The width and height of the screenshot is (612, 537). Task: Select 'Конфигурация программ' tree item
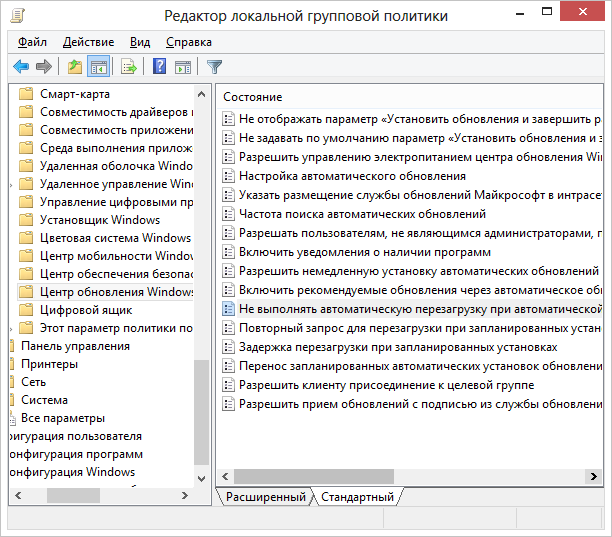point(76,454)
